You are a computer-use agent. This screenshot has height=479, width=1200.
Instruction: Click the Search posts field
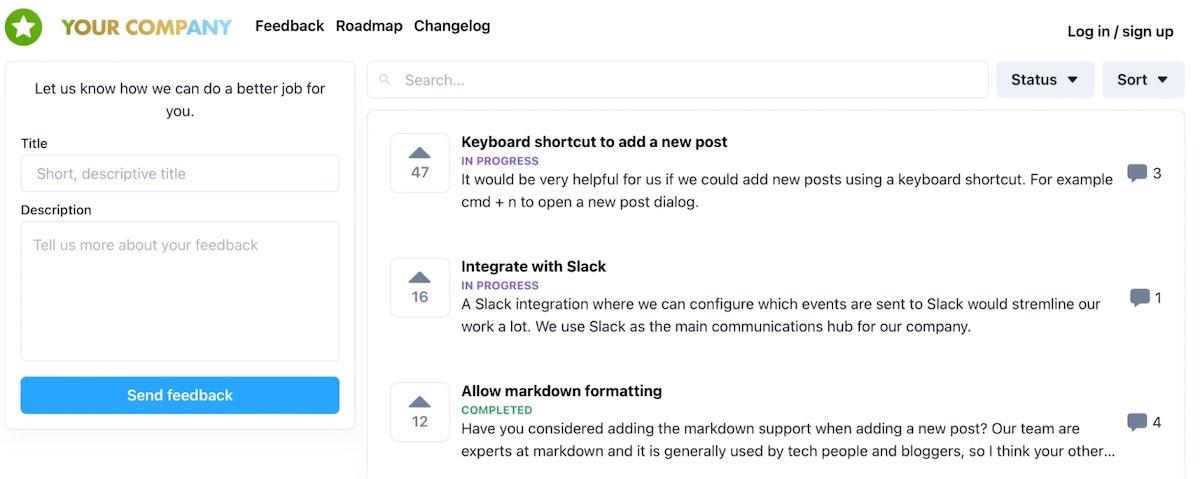click(x=690, y=80)
